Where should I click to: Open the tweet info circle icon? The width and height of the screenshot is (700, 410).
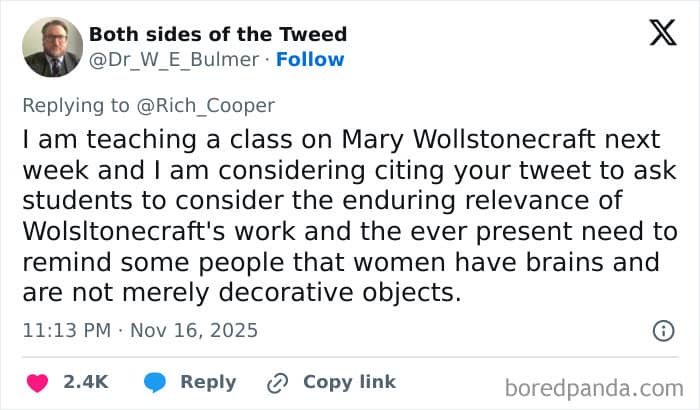662,330
